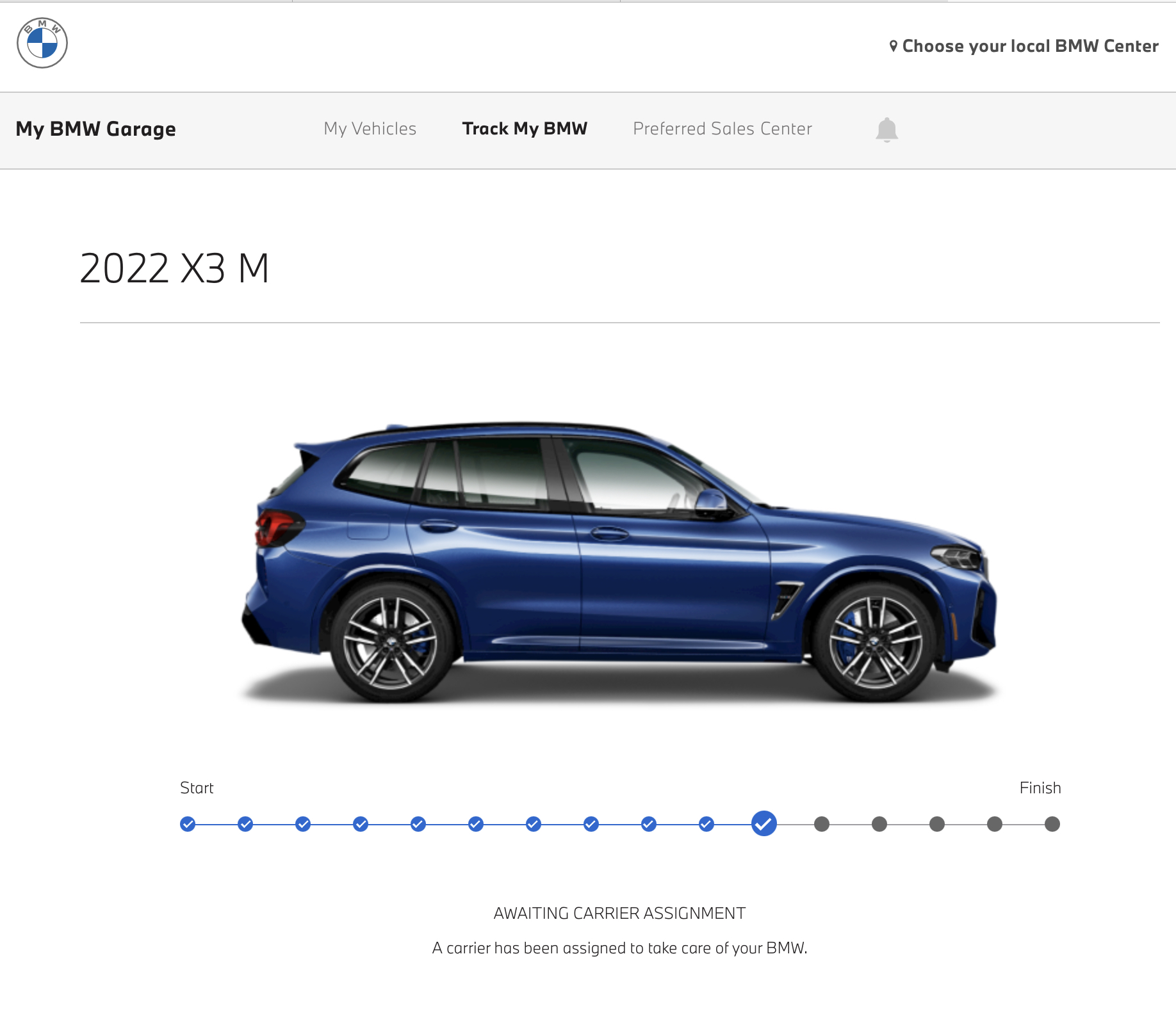Select the first gray pending step
Viewport: 1176px width, 1027px height.
pos(822,824)
